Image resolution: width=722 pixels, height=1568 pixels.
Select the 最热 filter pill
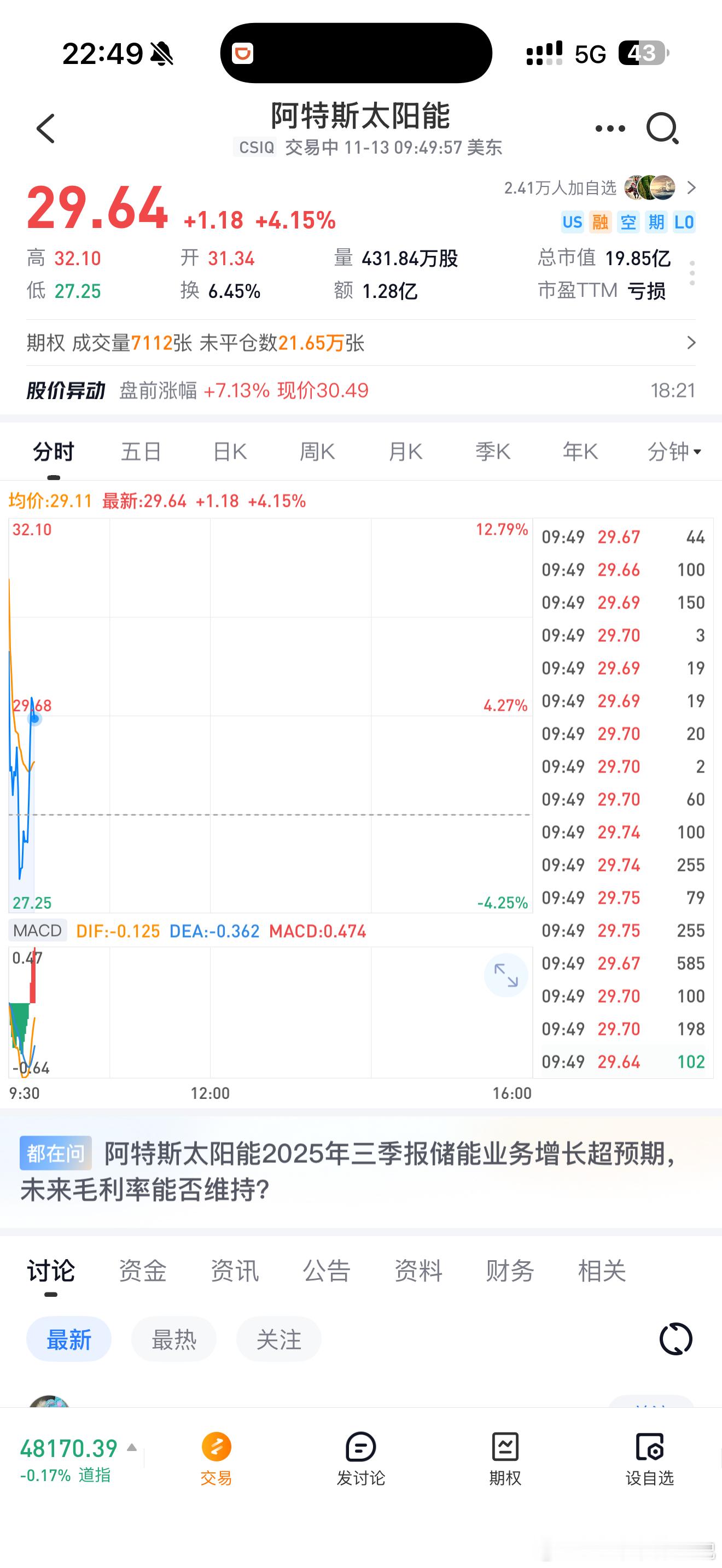pos(173,1339)
